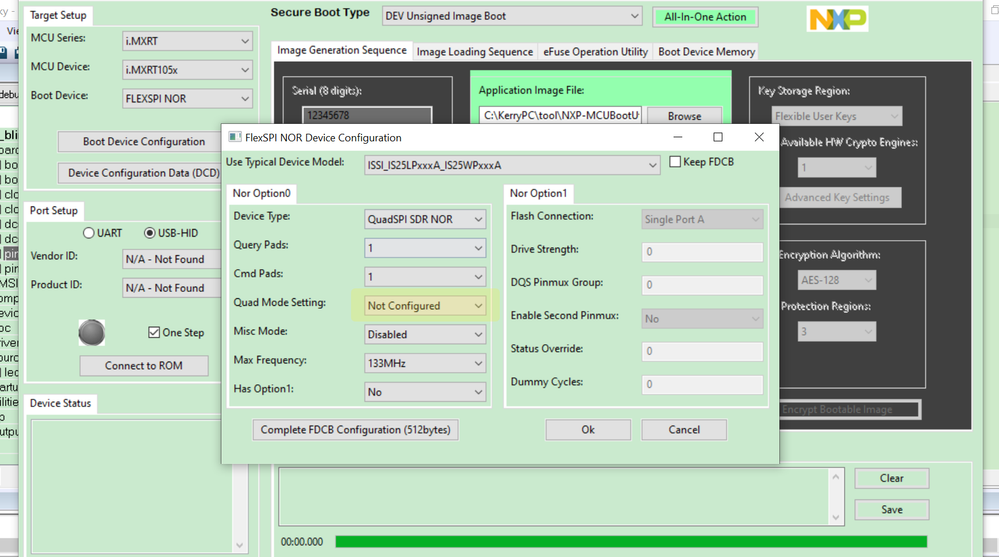999x557 pixels.
Task: Click the Dummy Cycles field
Action: tap(702, 384)
